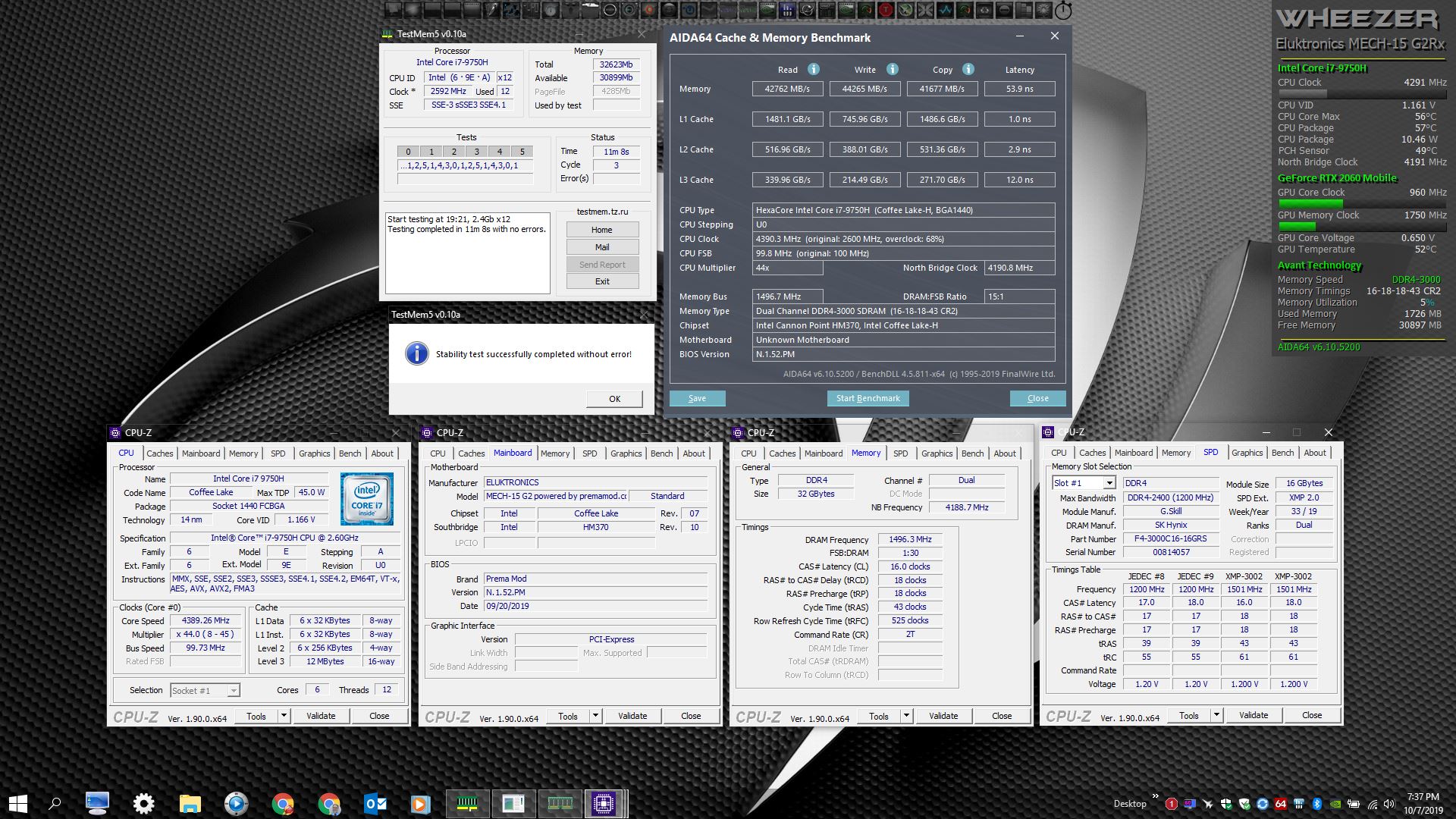Open the CPU-Z app in the taskbar
Image resolution: width=1456 pixels, height=819 pixels.
(x=604, y=803)
